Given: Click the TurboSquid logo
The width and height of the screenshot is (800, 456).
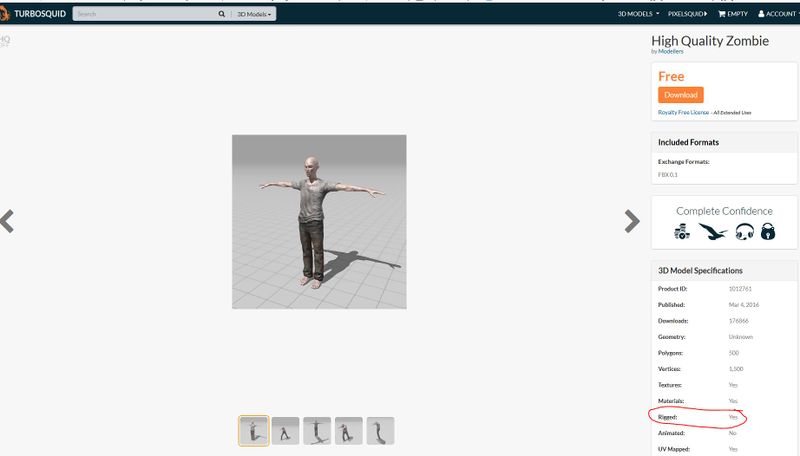Looking at the screenshot, I should [34, 14].
